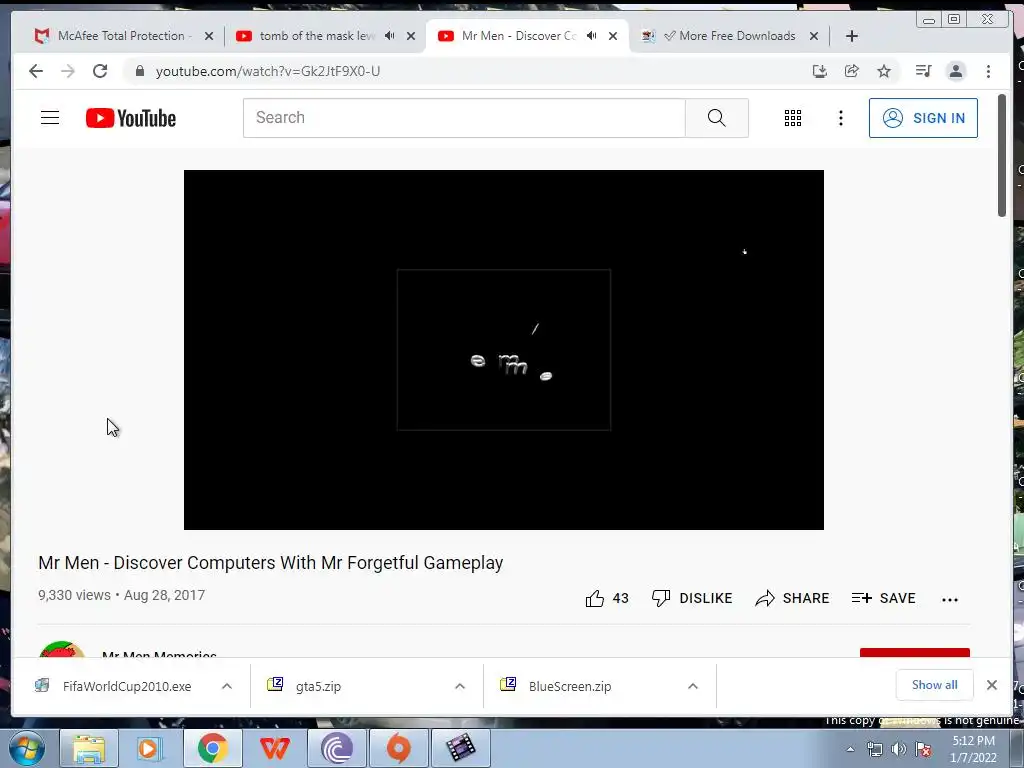
Task: Click the '9,330 views' text
Action: pyautogui.click(x=74, y=595)
